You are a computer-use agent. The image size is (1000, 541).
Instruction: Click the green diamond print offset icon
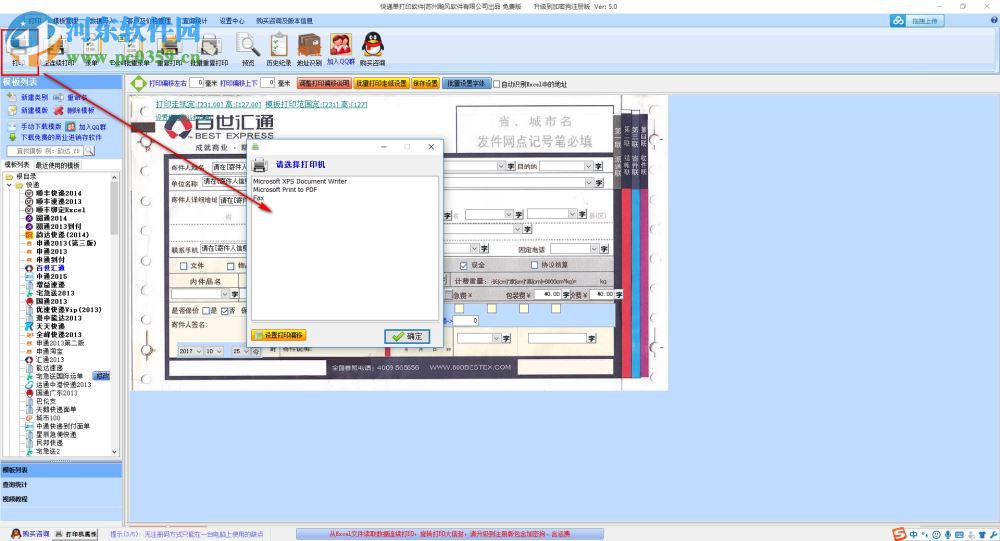pos(138,83)
